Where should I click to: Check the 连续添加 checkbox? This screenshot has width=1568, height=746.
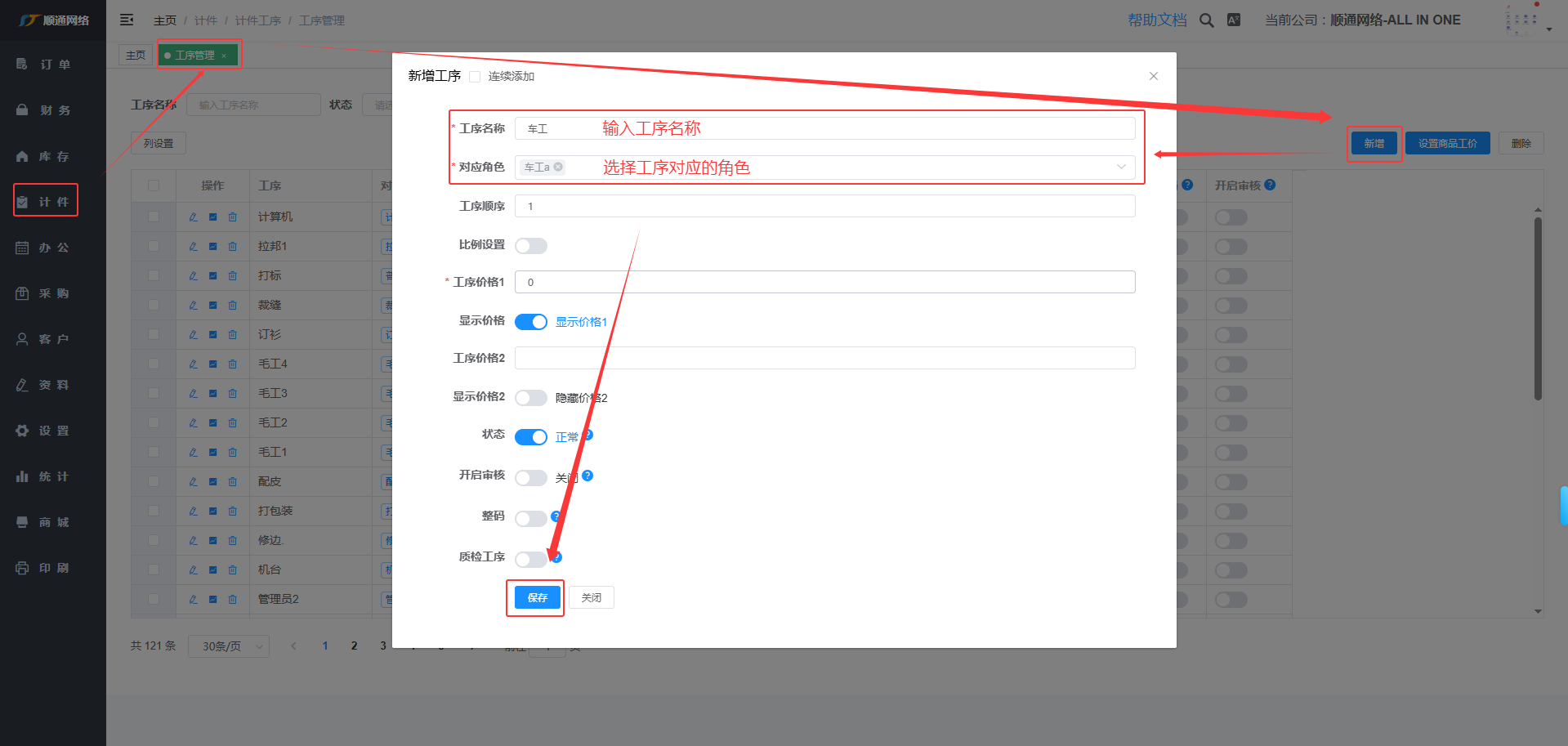[475, 77]
